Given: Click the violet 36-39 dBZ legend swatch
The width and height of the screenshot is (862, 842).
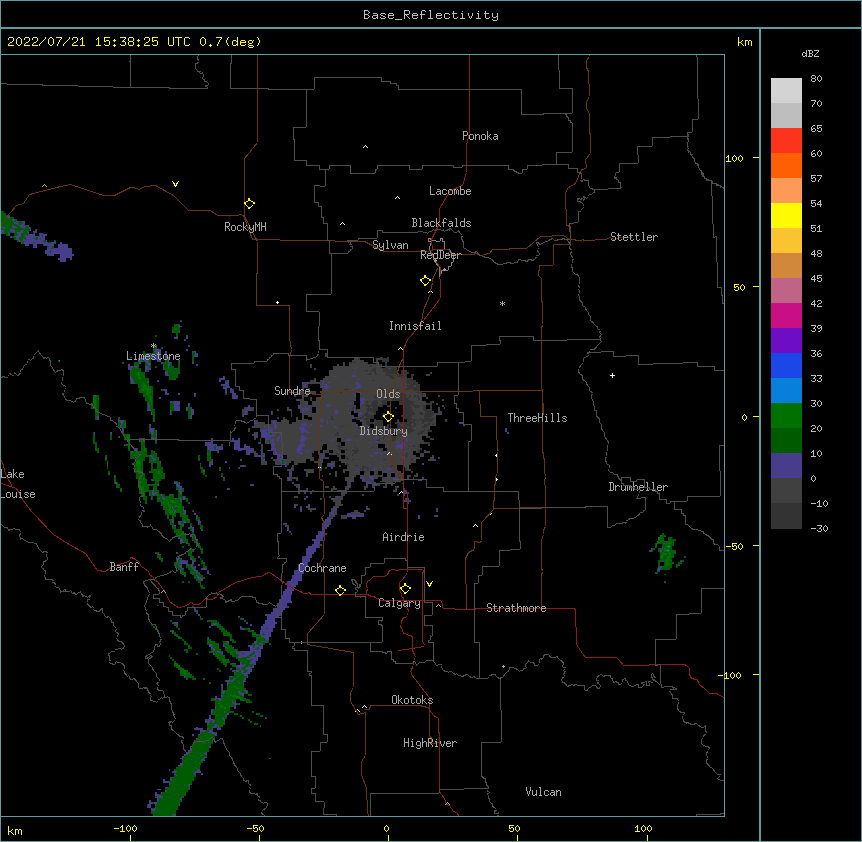Looking at the screenshot, I should tap(786, 341).
